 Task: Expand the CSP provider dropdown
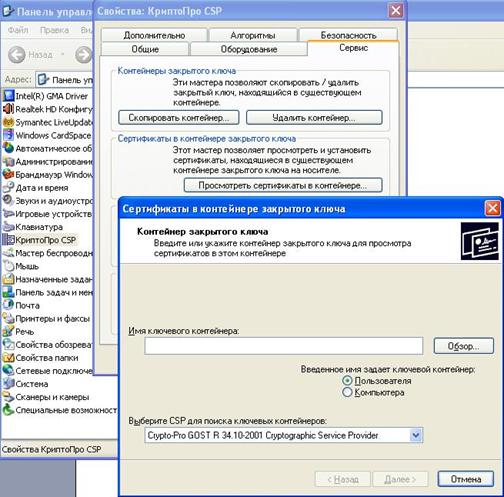point(415,435)
